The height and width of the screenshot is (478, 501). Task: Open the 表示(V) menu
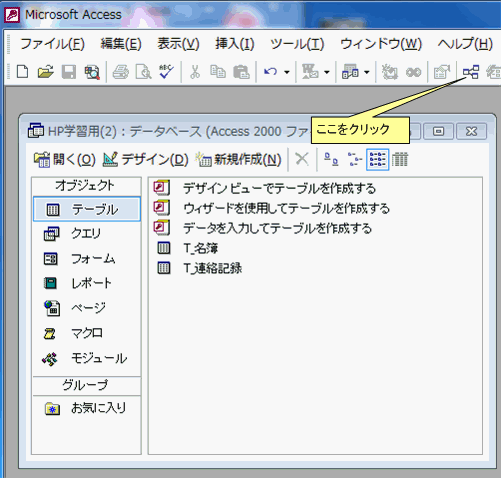[x=178, y=44]
